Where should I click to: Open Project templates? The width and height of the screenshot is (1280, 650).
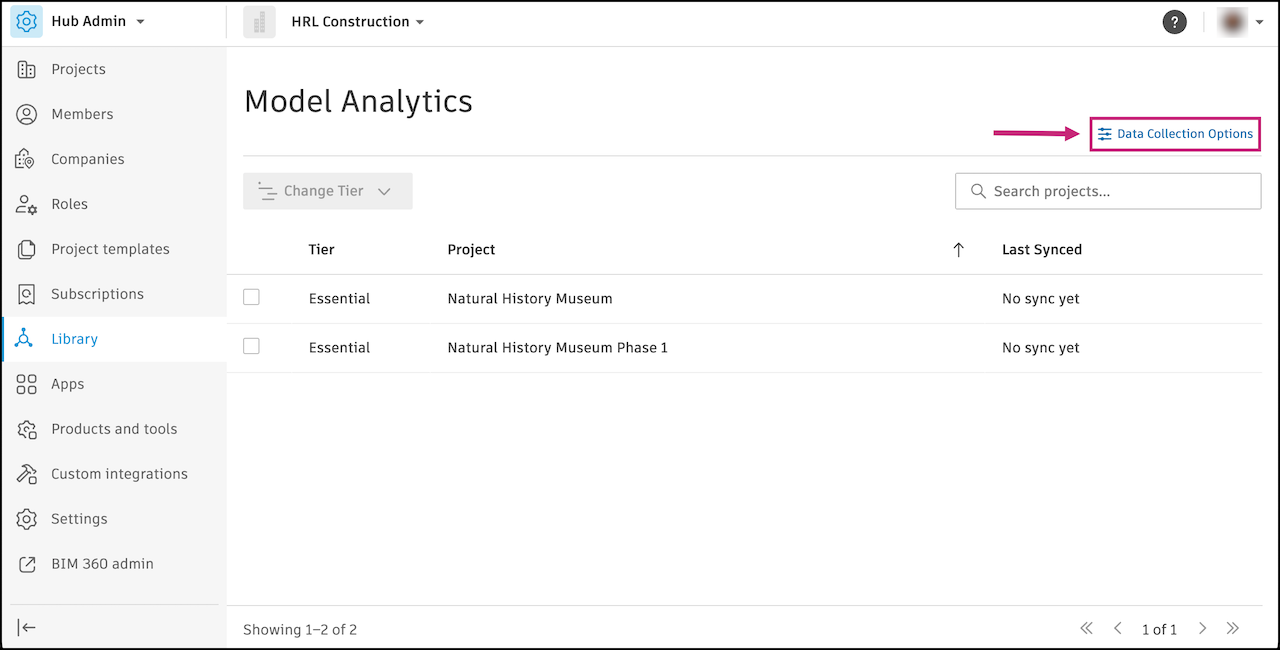coord(110,249)
